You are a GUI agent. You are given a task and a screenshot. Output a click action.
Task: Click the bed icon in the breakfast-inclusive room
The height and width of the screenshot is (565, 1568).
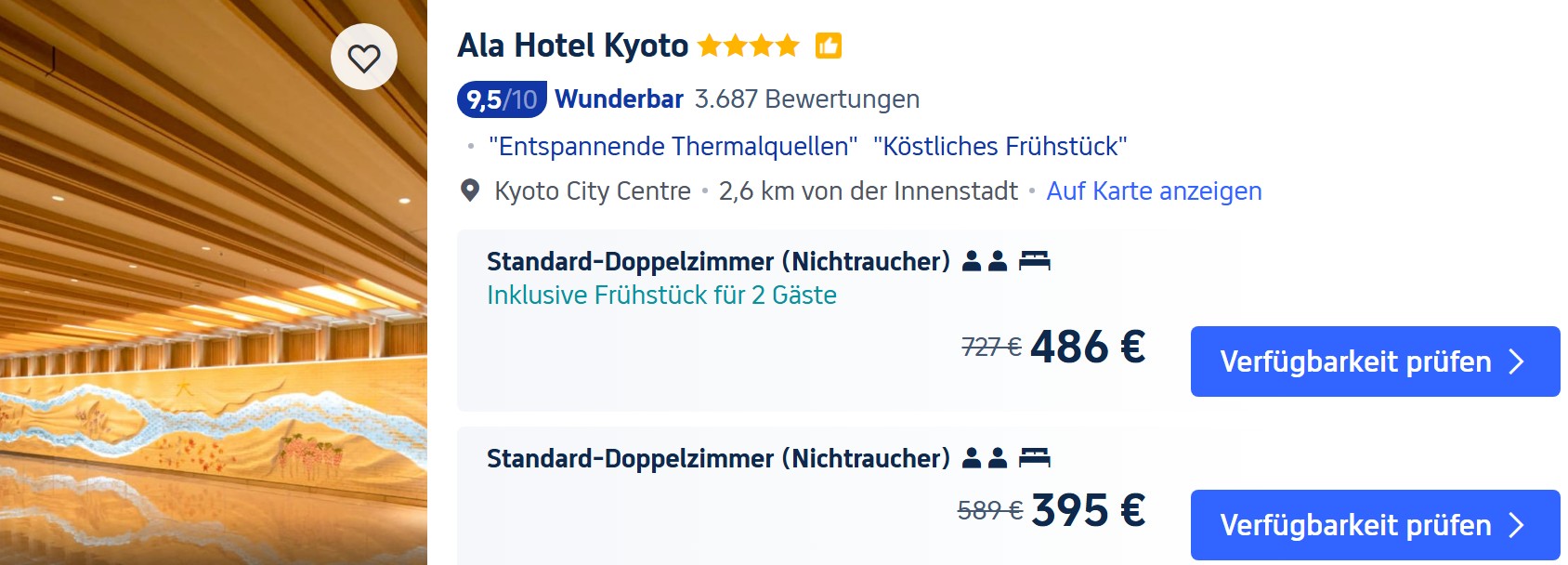[1035, 261]
